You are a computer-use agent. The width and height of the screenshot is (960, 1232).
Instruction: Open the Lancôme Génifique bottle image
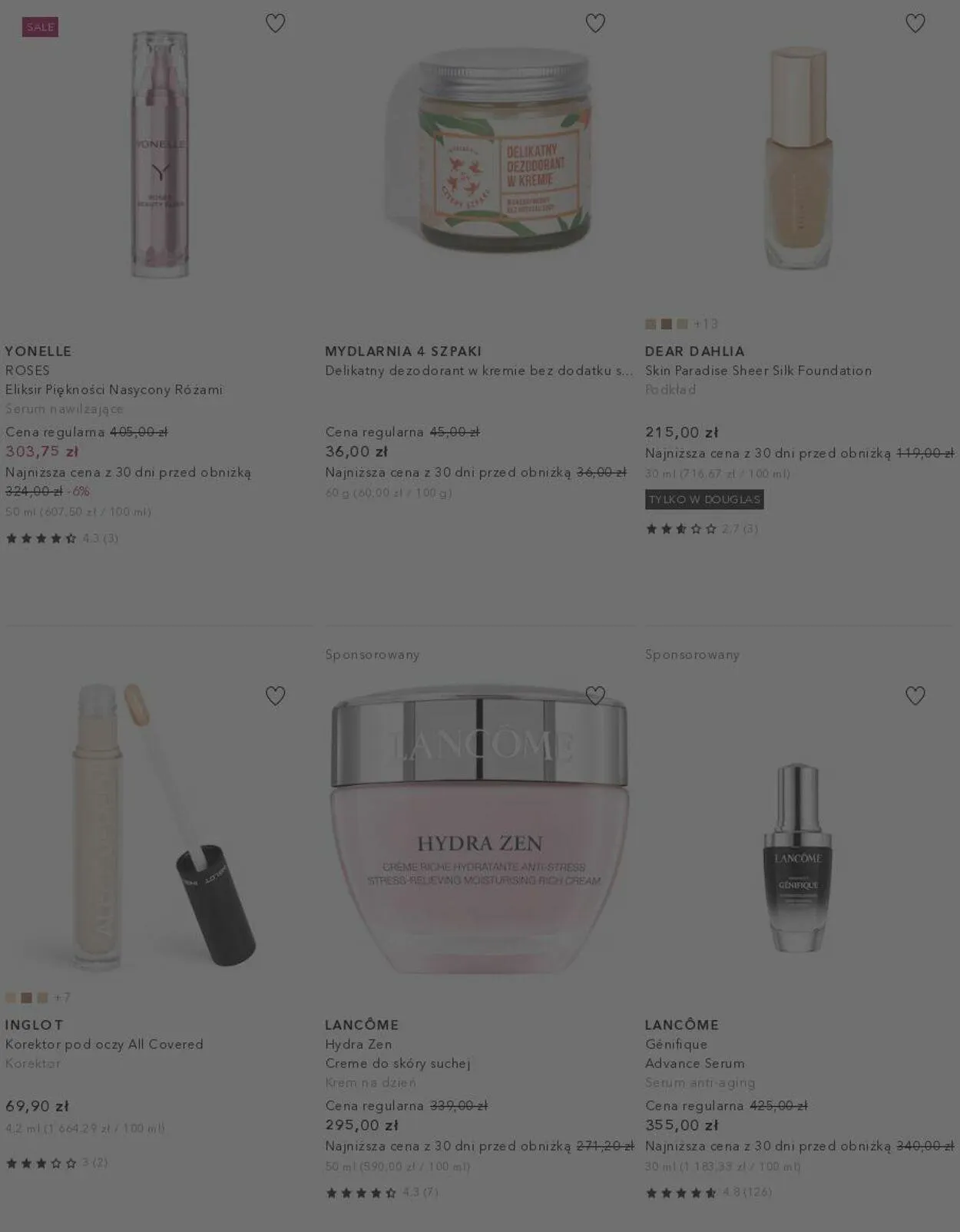798,857
